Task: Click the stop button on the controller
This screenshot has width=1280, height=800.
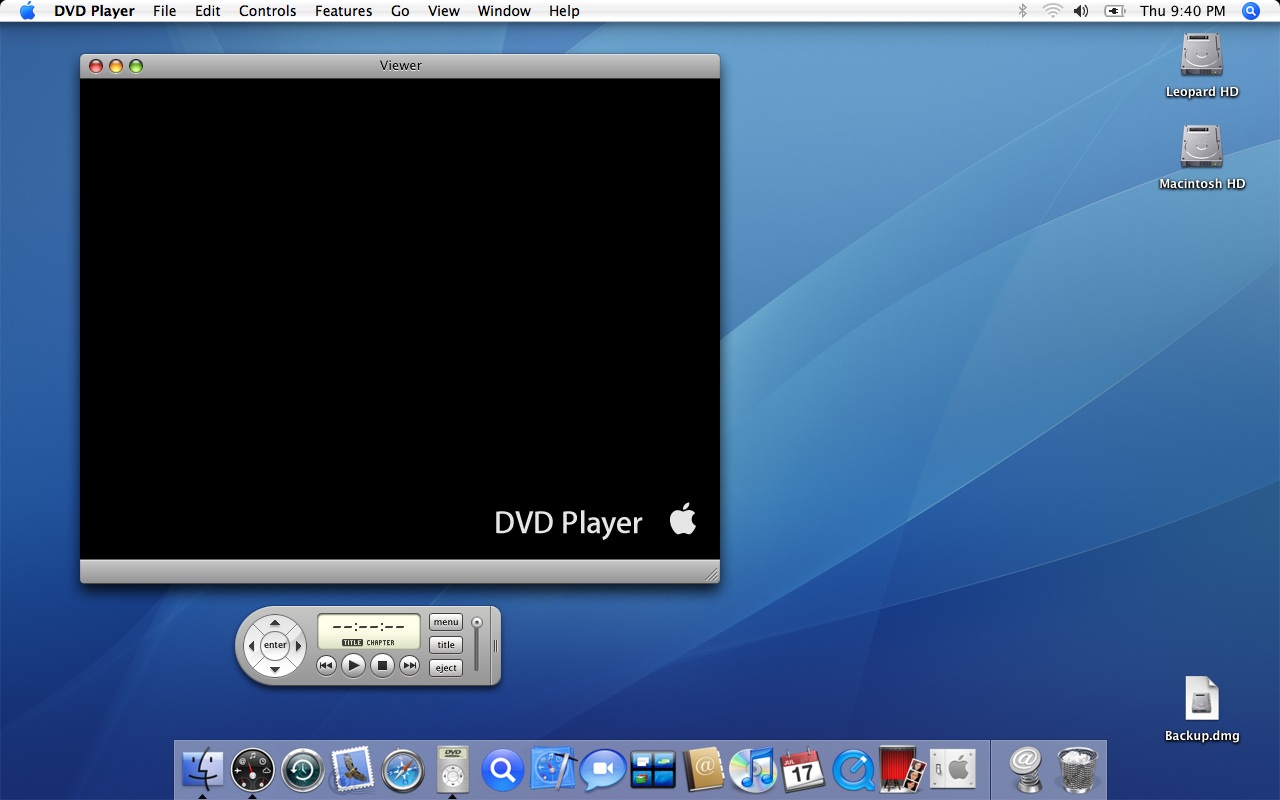Action: point(382,665)
